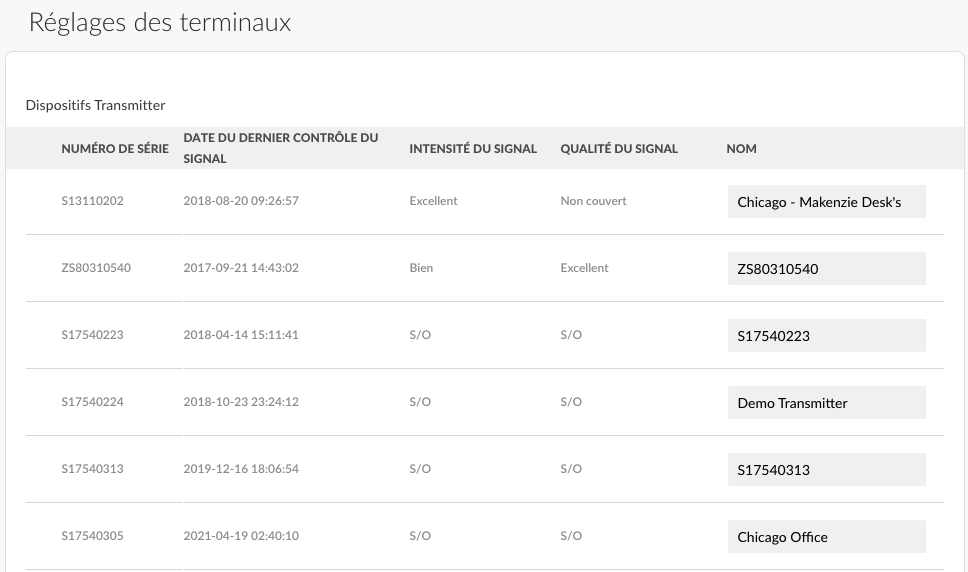Click the 'Nom' column header
Viewport: 968px width, 572px height.
click(x=741, y=148)
